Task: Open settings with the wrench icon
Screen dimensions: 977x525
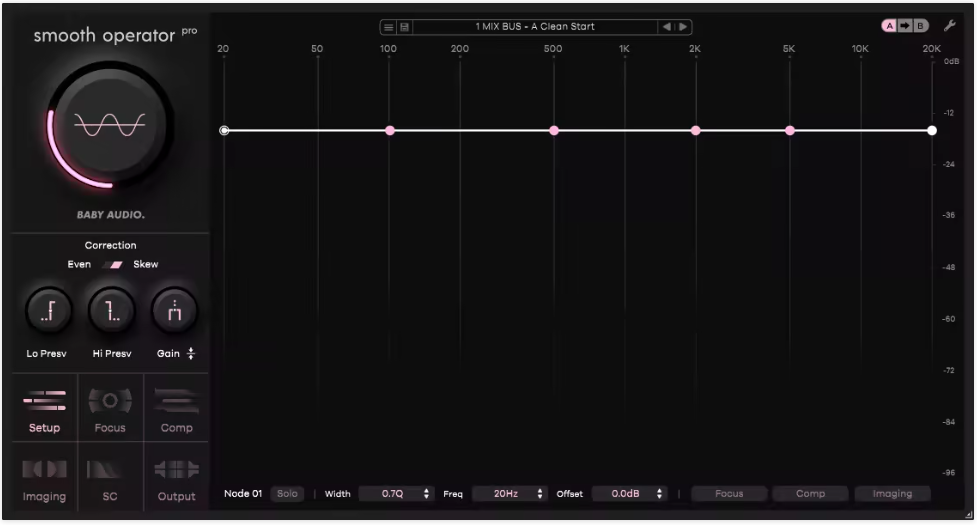Action: 950,26
